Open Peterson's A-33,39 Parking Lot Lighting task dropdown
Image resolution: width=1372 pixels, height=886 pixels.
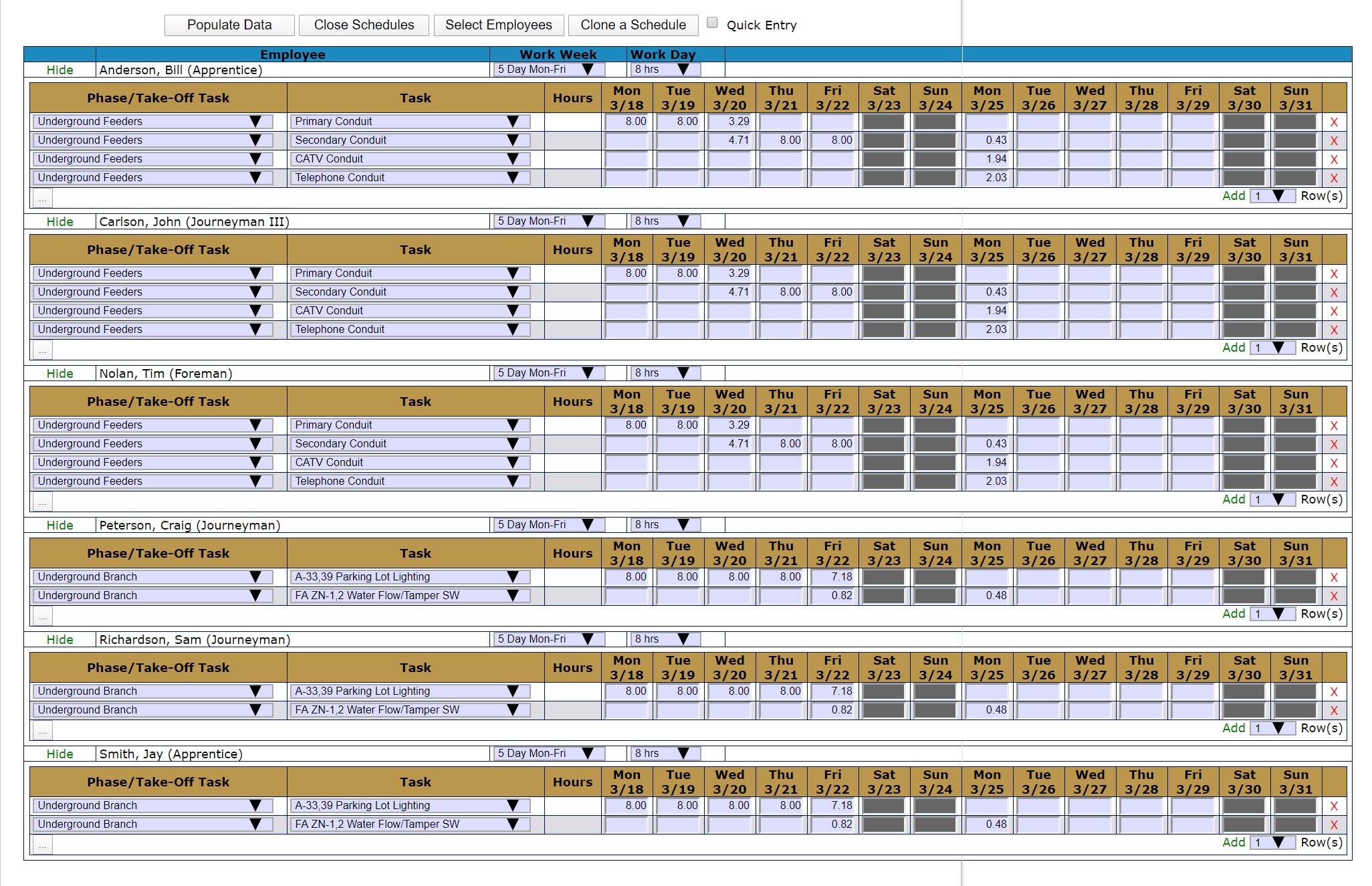click(x=410, y=576)
